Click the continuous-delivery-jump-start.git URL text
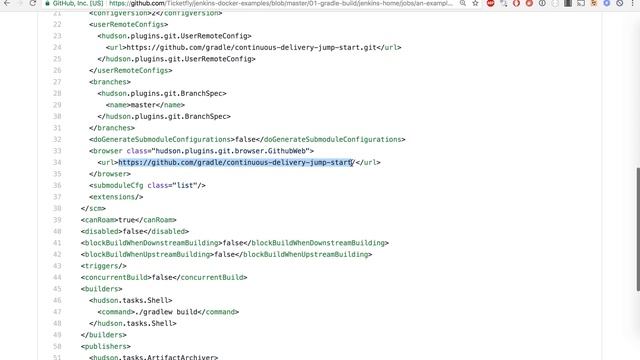 click(251, 47)
